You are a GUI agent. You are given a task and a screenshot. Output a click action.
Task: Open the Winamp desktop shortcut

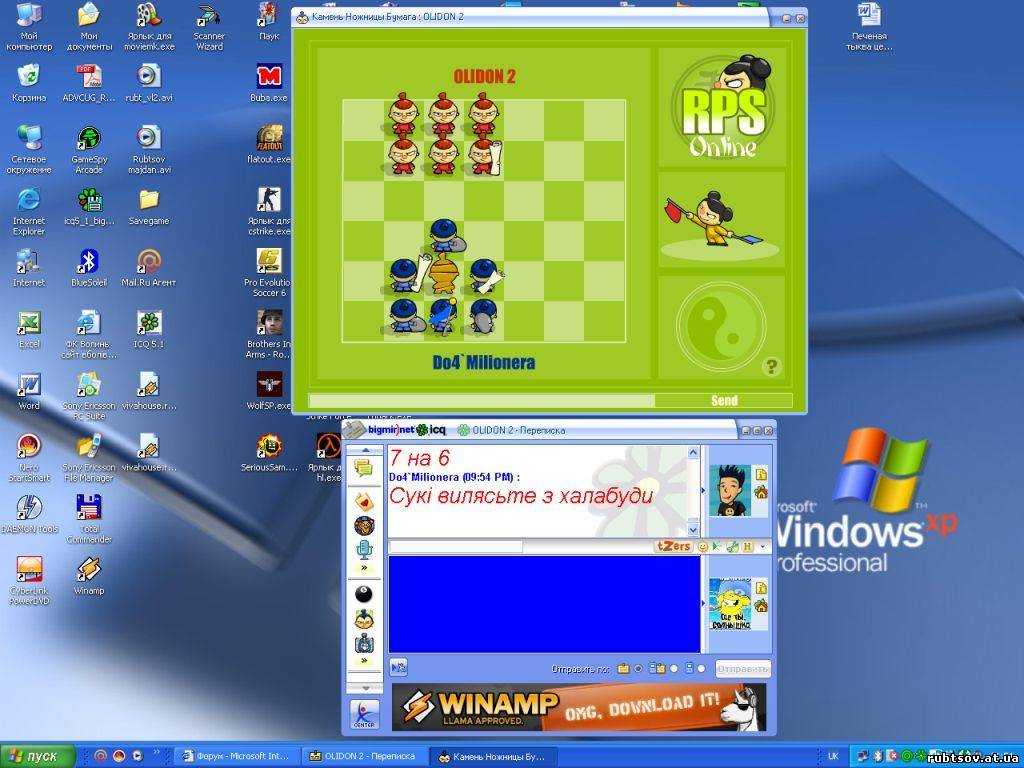tap(89, 575)
